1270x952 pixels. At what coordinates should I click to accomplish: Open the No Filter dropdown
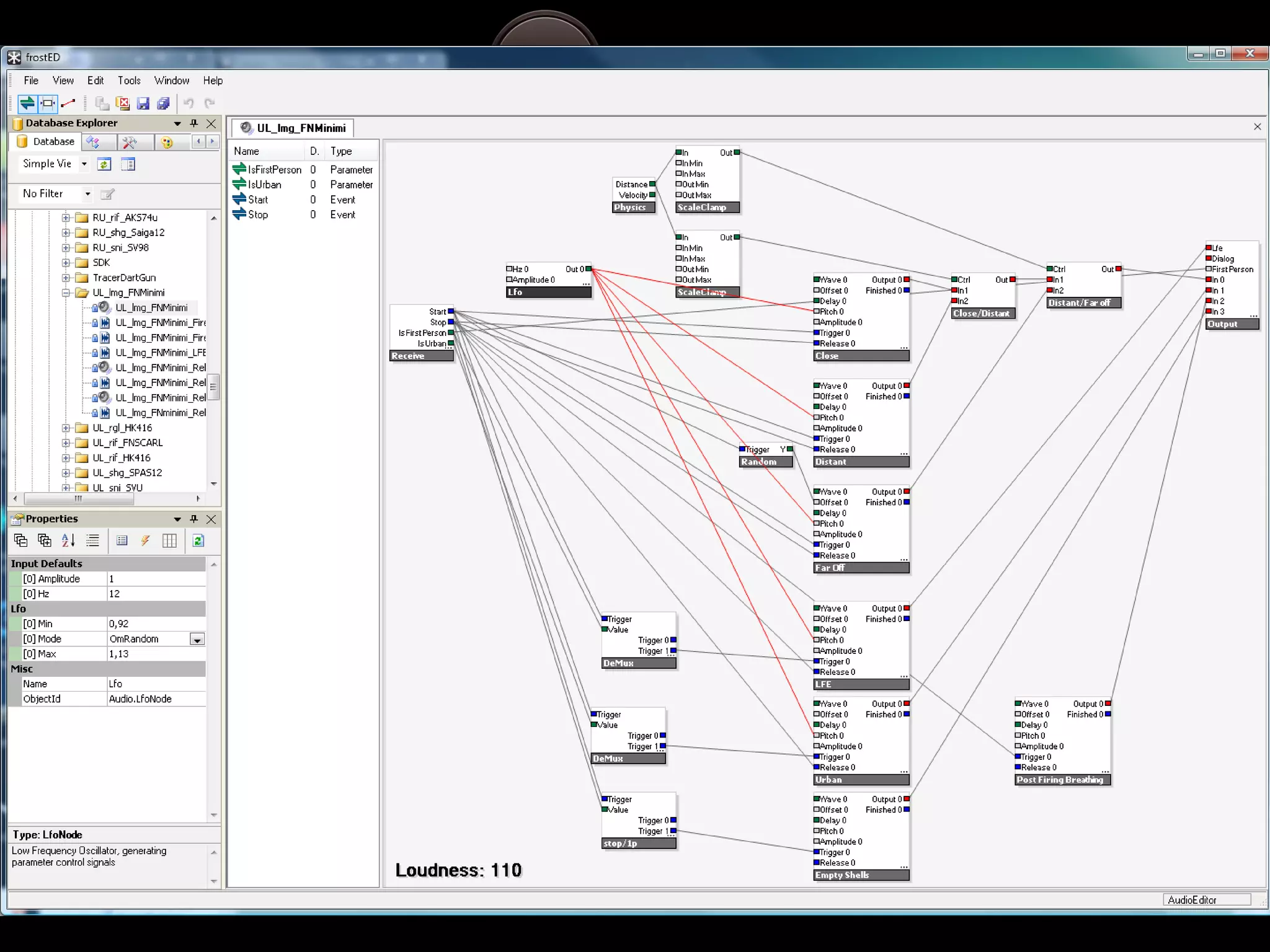(x=87, y=194)
